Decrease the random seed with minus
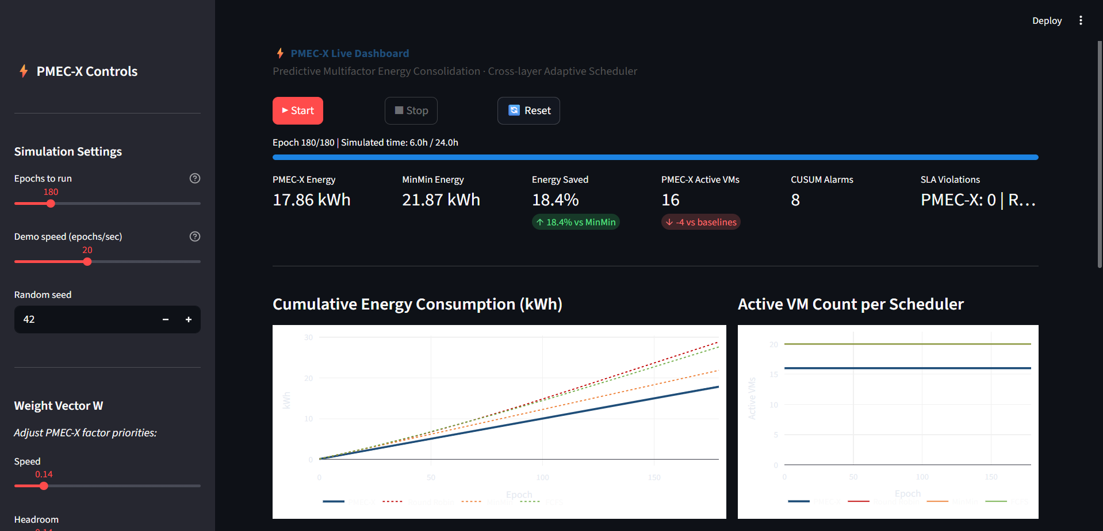Image resolution: width=1103 pixels, height=531 pixels. pyautogui.click(x=166, y=319)
